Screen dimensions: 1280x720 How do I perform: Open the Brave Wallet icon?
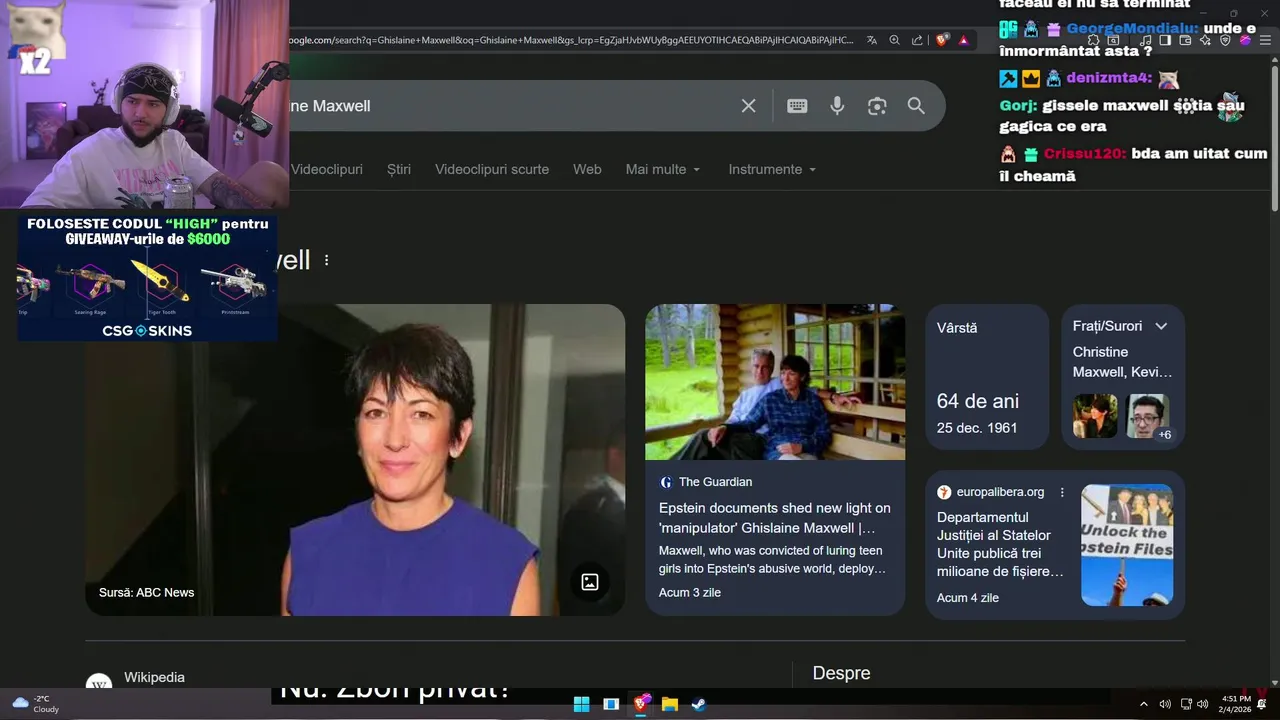[x=1185, y=40]
